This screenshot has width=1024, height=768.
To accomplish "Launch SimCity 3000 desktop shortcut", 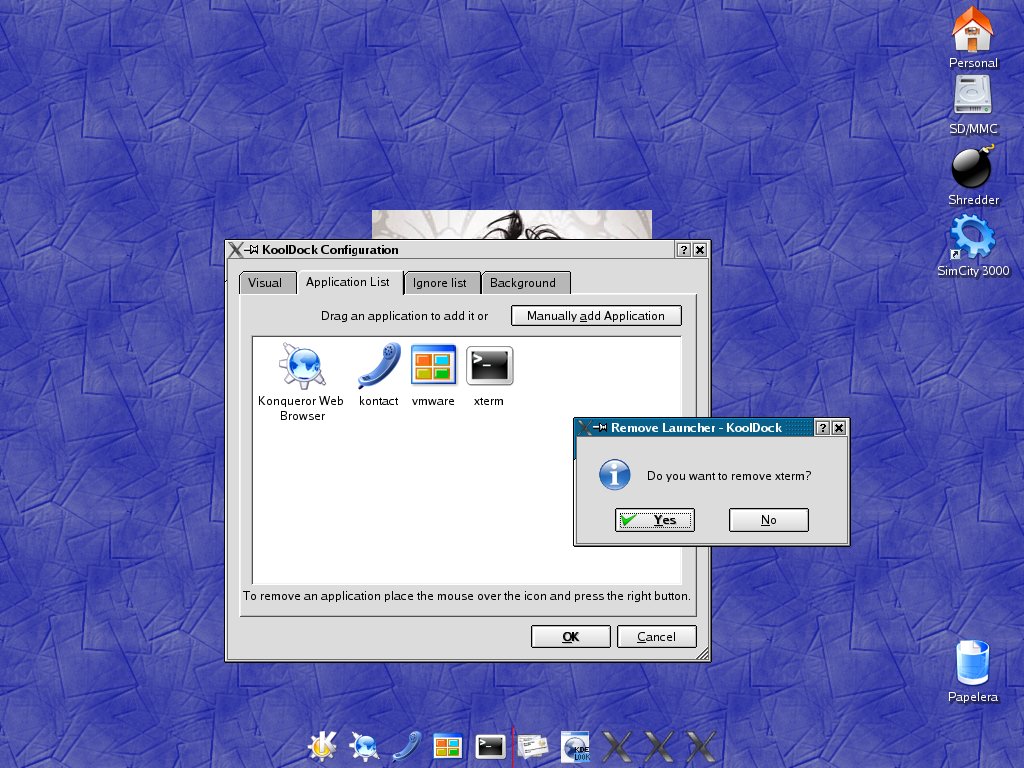I will coord(972,247).
